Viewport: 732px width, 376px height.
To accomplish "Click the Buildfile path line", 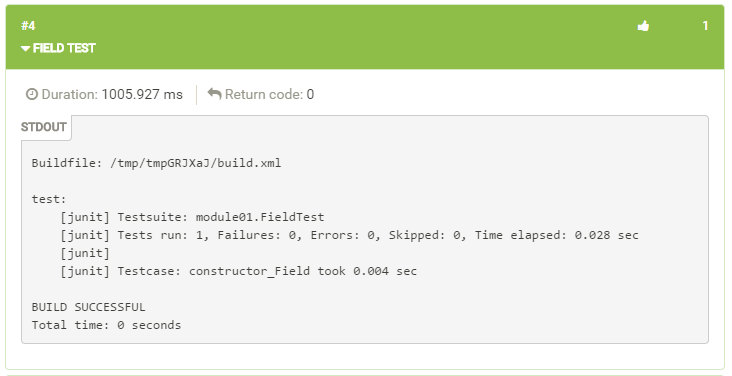I will (x=156, y=163).
